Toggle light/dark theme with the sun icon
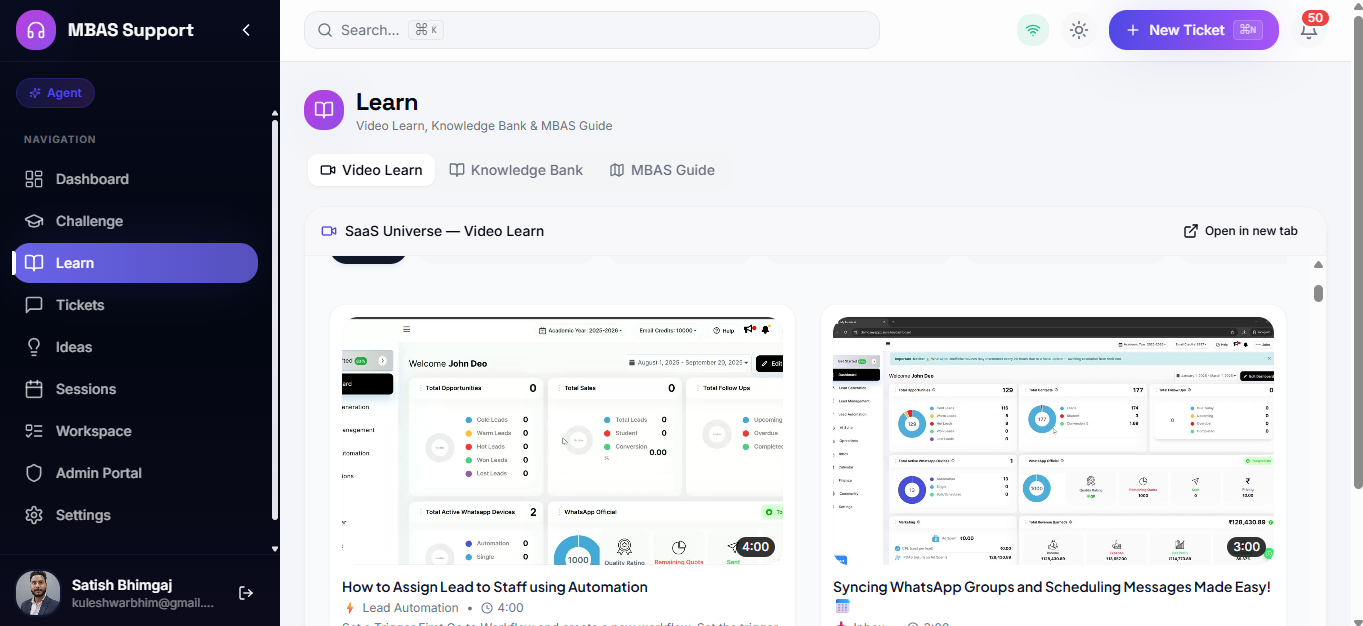This screenshot has width=1363, height=626. pyautogui.click(x=1078, y=30)
